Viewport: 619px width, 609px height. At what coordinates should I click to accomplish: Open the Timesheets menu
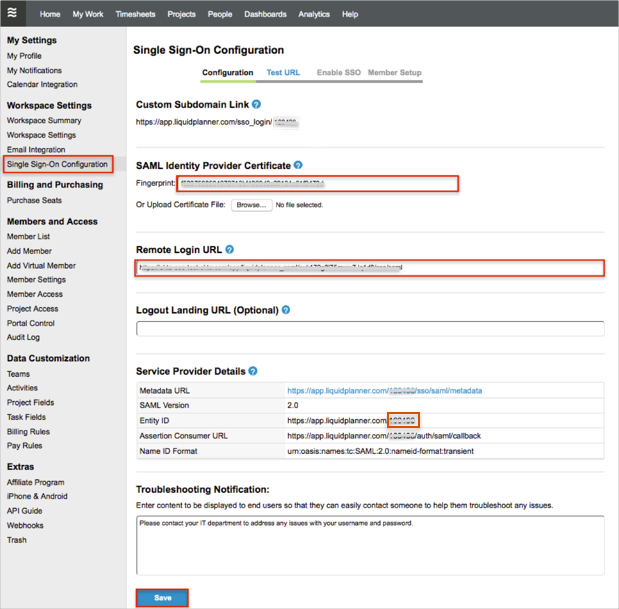pyautogui.click(x=135, y=14)
